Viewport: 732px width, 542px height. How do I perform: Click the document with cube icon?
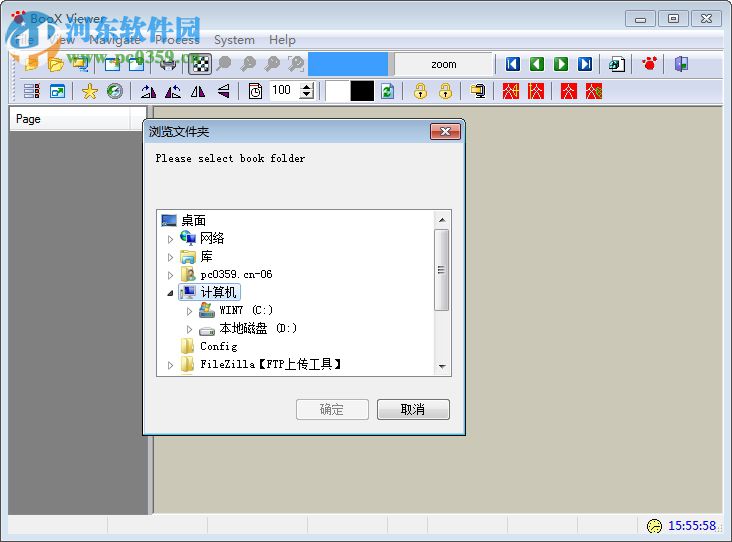point(617,64)
